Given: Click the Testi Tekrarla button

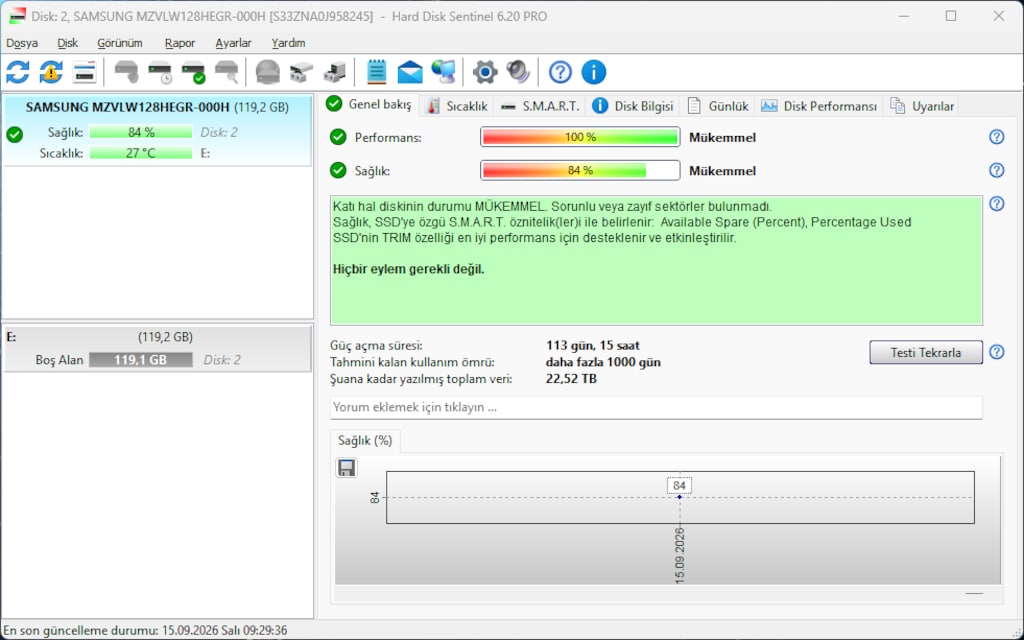Looking at the screenshot, I should (x=925, y=353).
